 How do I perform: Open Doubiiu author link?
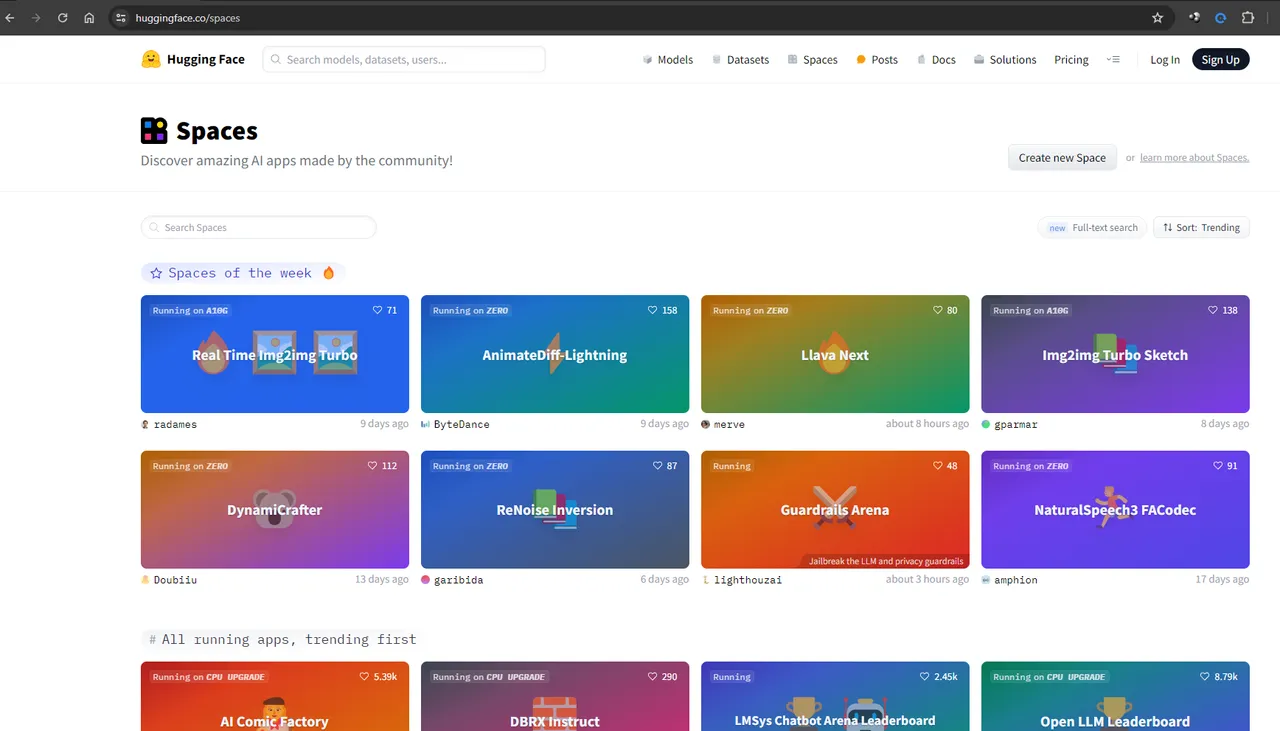pos(175,580)
